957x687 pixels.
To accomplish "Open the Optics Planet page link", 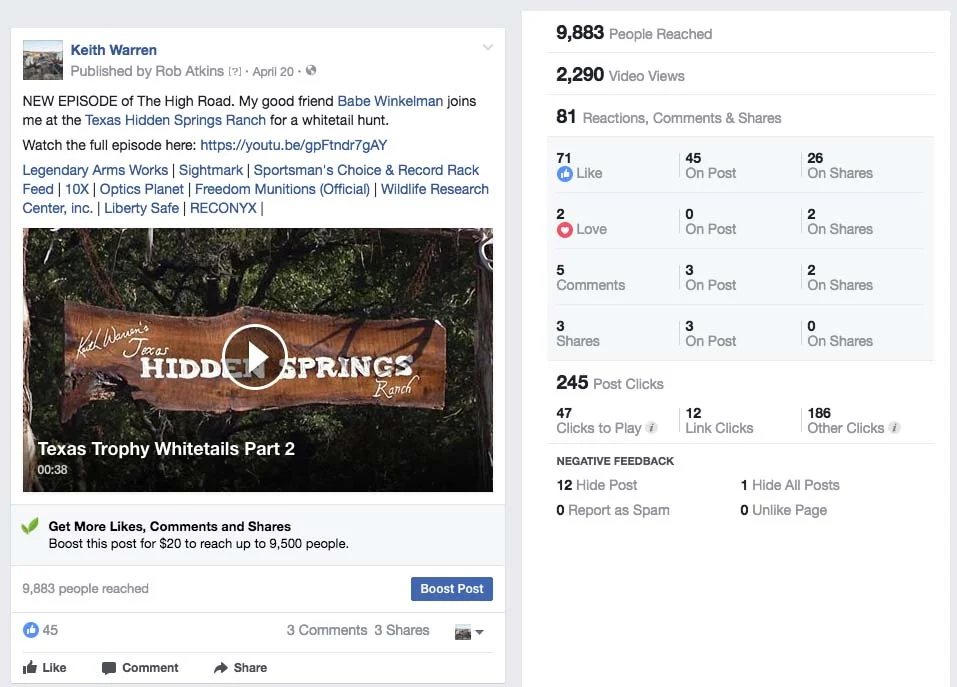I will click(142, 189).
